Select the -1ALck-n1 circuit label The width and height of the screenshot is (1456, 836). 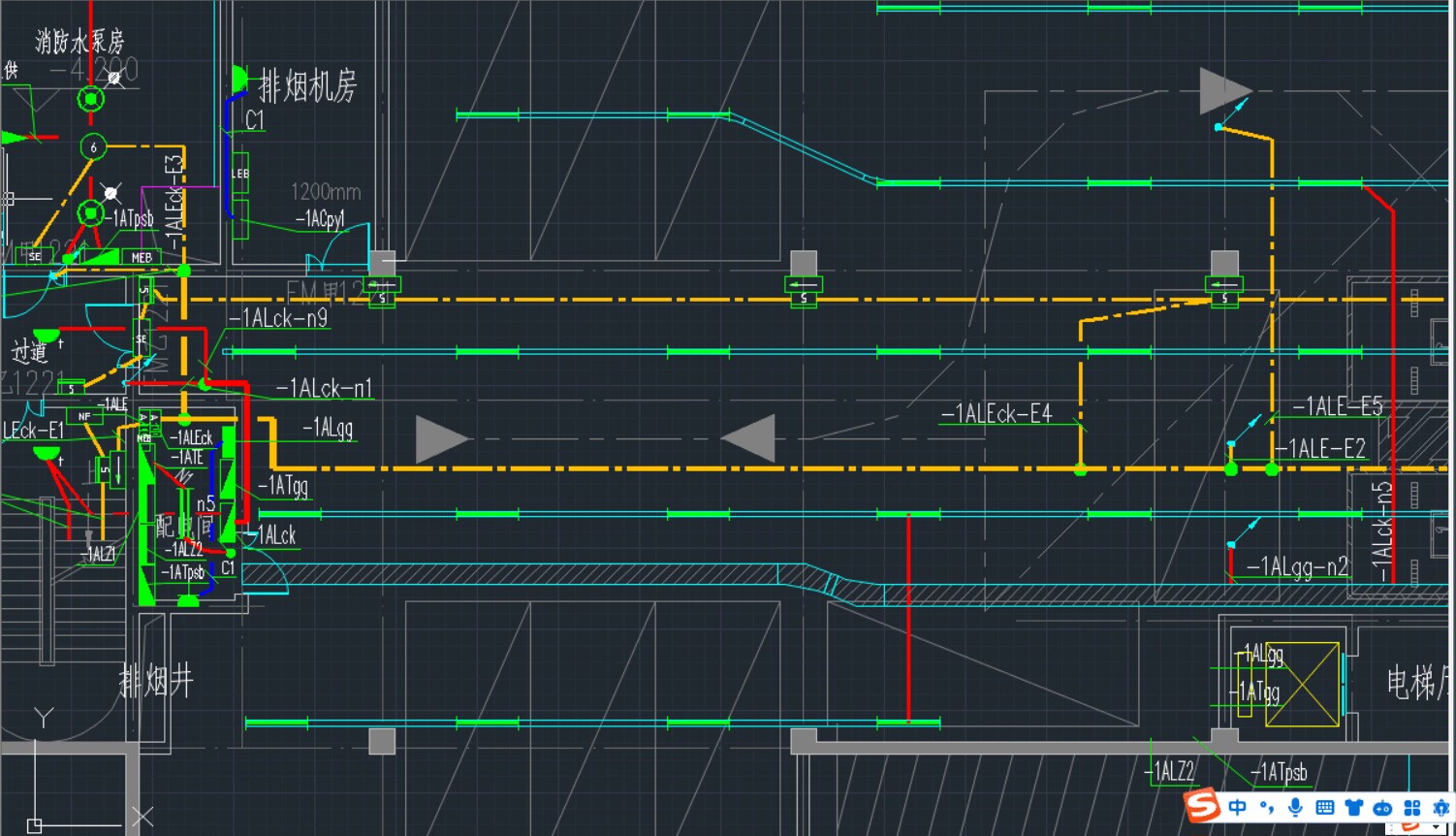325,389
